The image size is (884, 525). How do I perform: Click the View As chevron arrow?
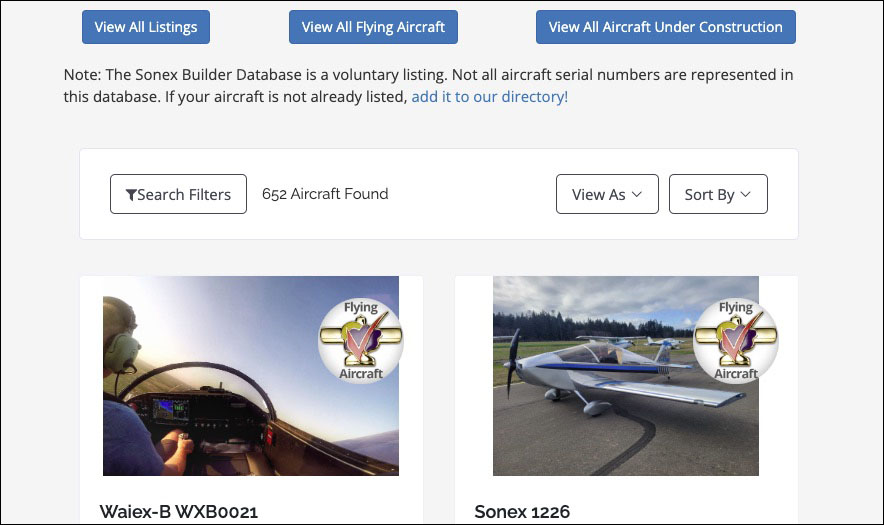[x=637, y=195]
